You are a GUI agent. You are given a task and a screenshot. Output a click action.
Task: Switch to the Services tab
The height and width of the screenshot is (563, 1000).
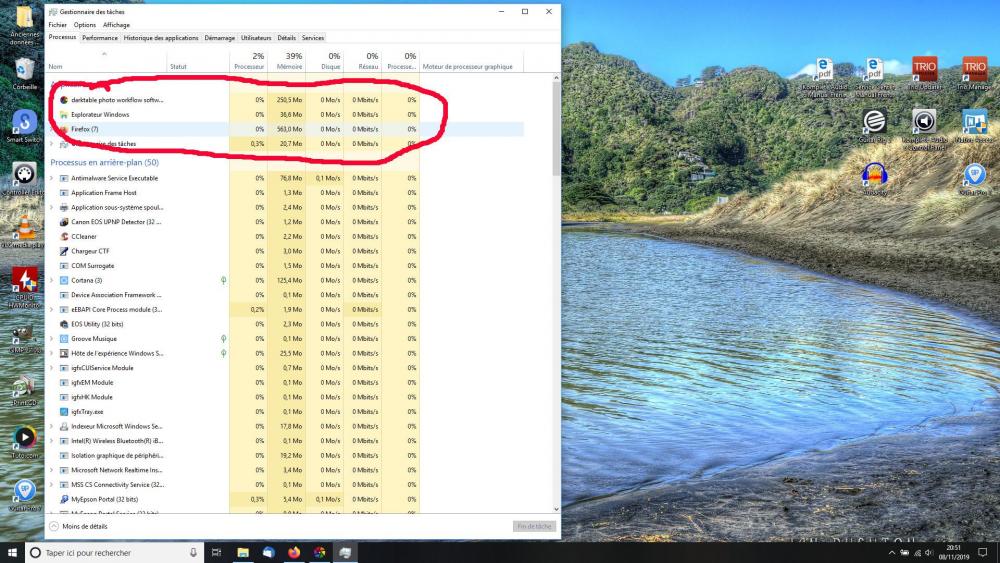[312, 38]
